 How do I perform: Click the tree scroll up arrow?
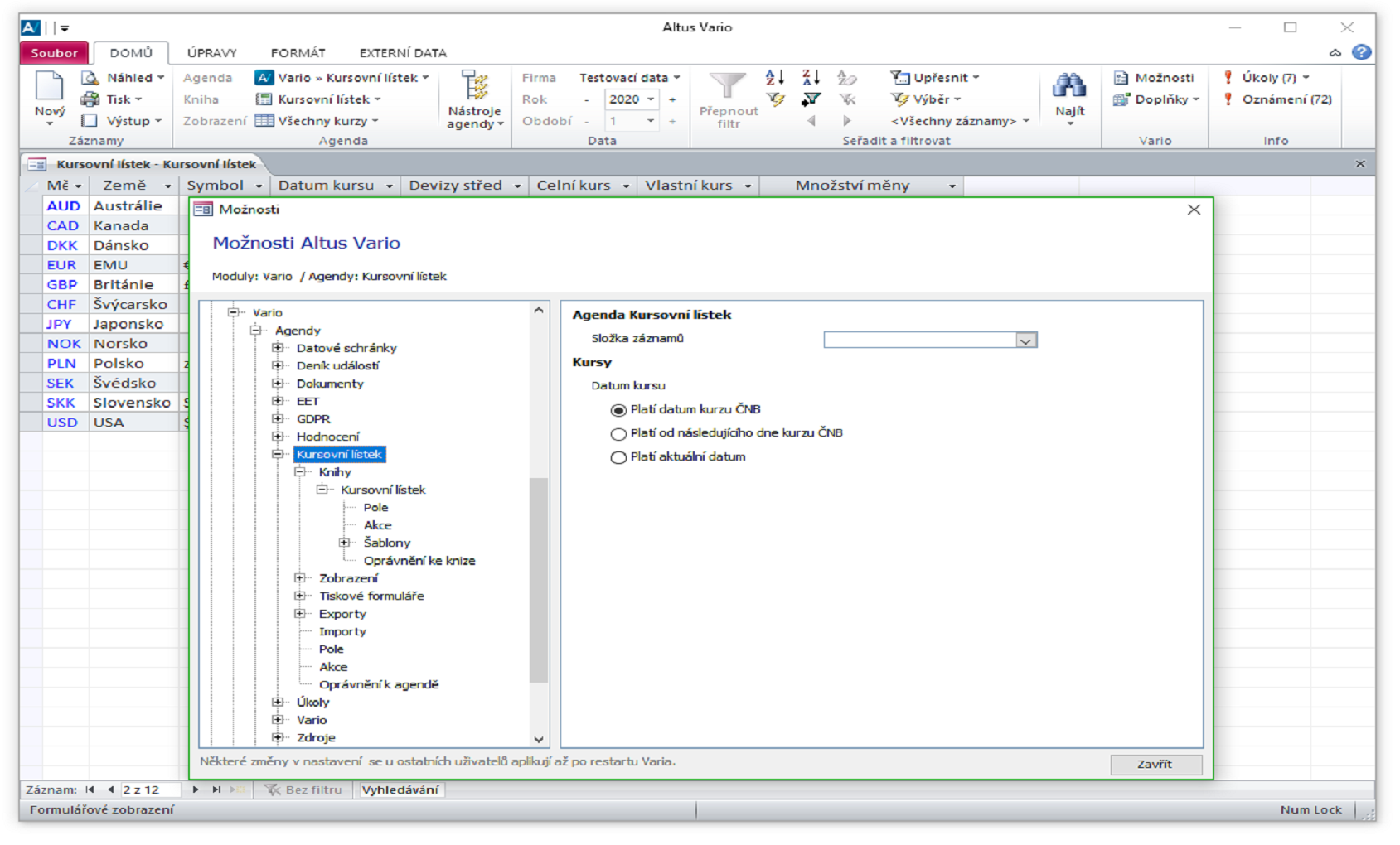pyautogui.click(x=539, y=310)
